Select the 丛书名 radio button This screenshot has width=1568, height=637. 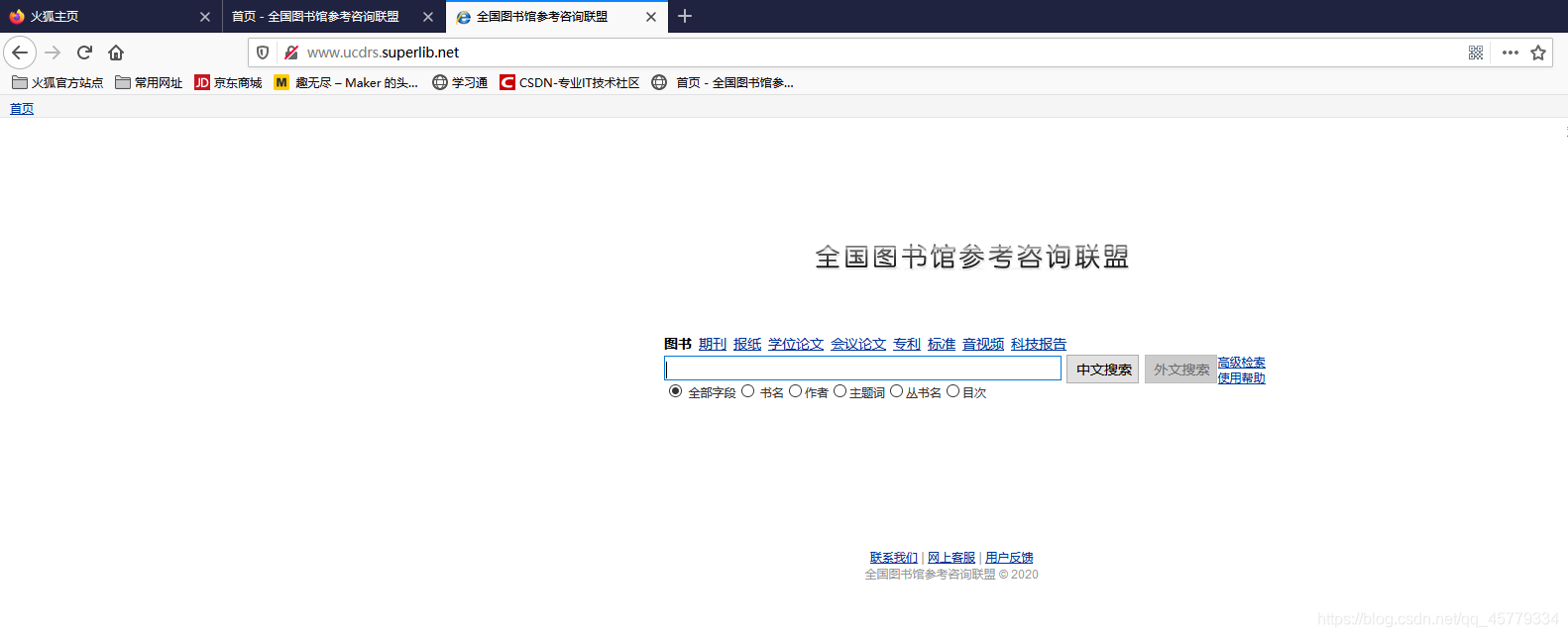click(x=896, y=391)
